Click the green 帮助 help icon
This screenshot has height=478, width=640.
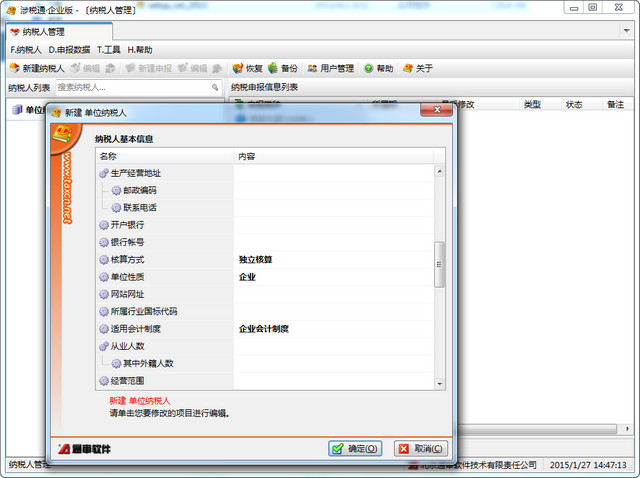(369, 68)
